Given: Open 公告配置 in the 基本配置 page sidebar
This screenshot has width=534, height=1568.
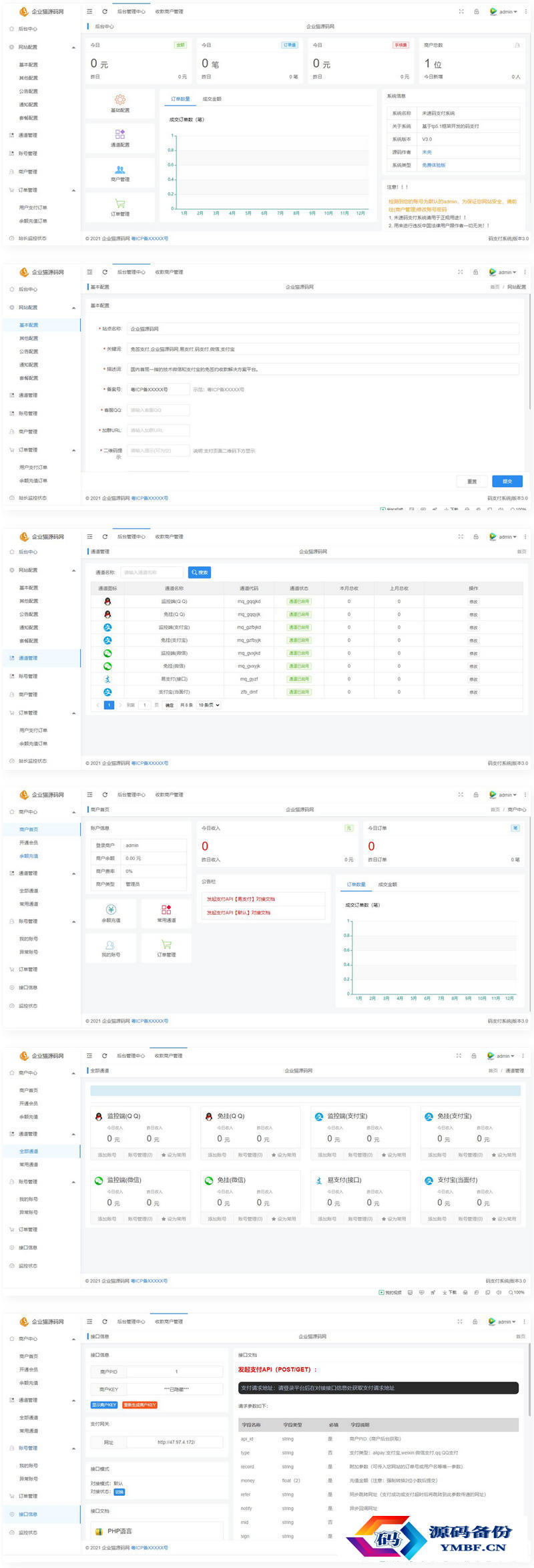Looking at the screenshot, I should (x=29, y=351).
